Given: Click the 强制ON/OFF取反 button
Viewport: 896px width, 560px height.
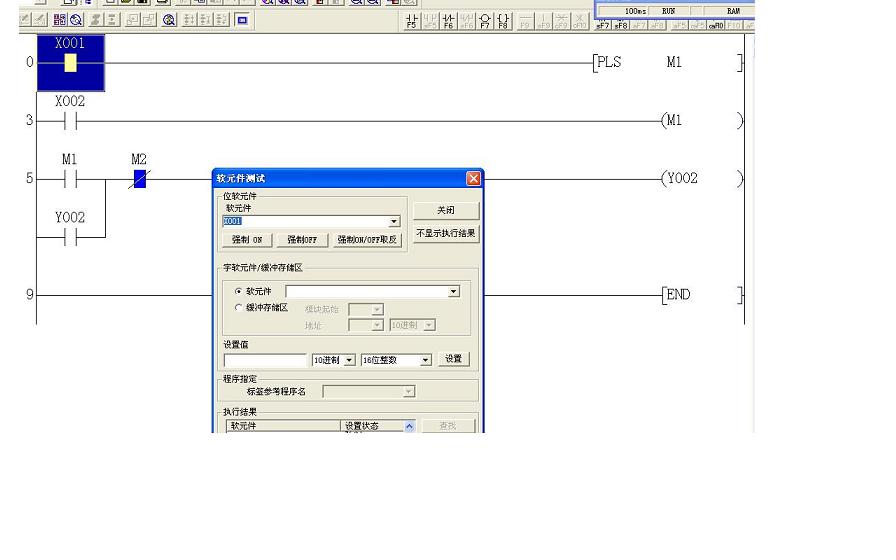Looking at the screenshot, I should 367,240.
